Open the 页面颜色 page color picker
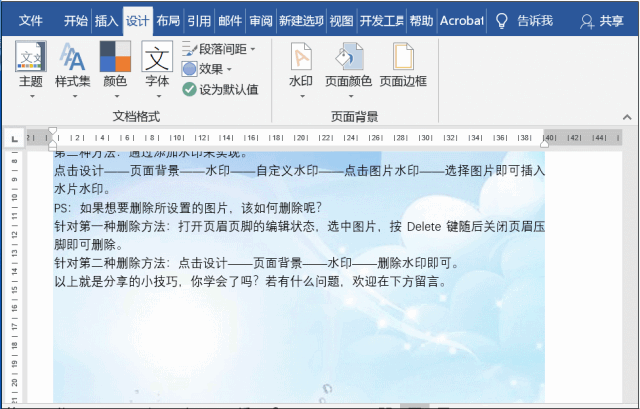 (348, 68)
